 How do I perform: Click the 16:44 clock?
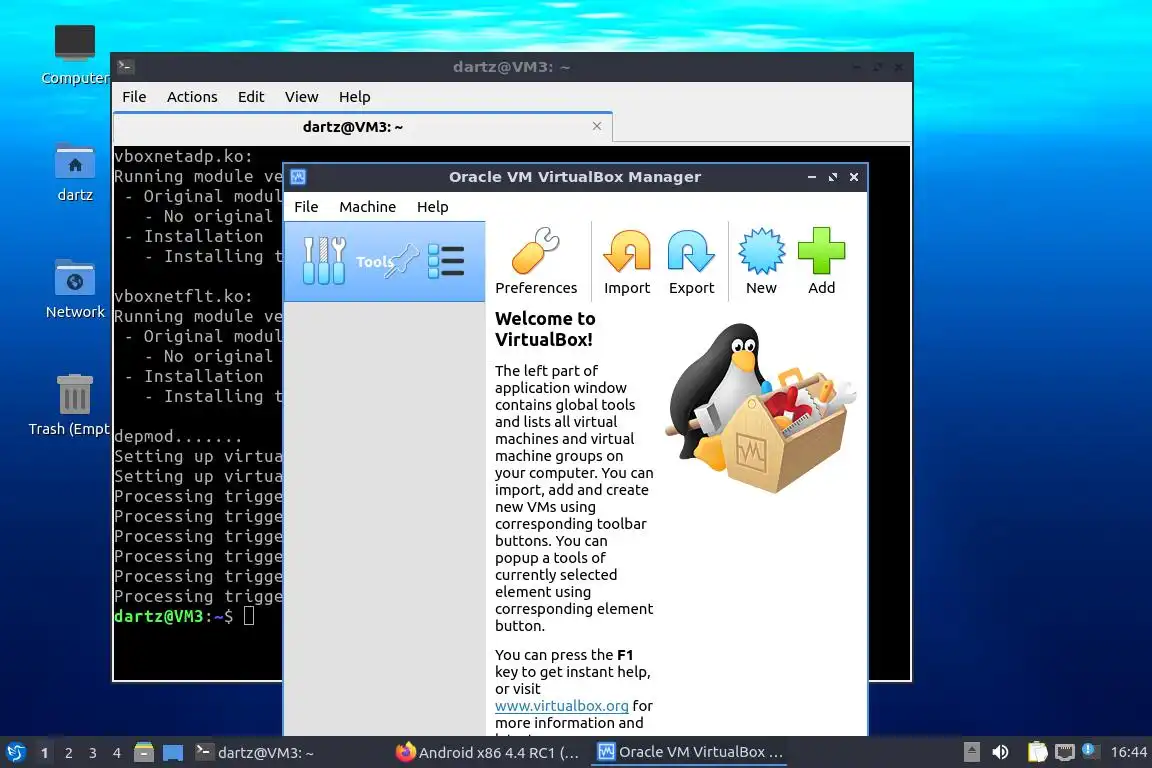[1128, 752]
